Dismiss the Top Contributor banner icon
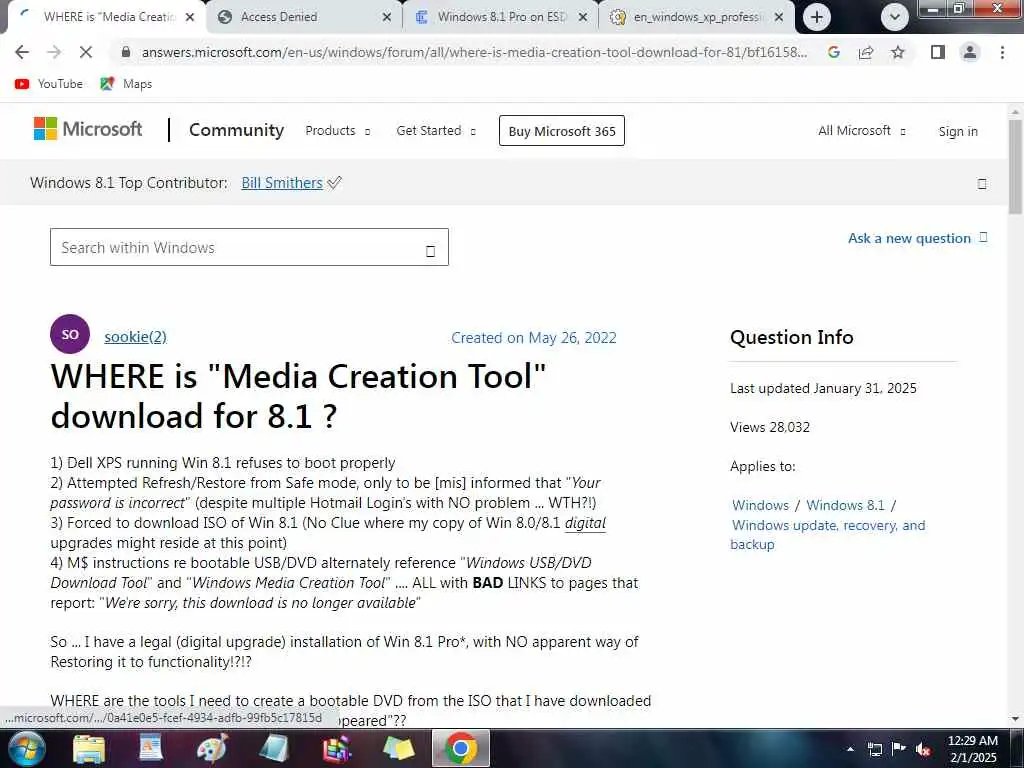1024x768 pixels. coord(982,184)
